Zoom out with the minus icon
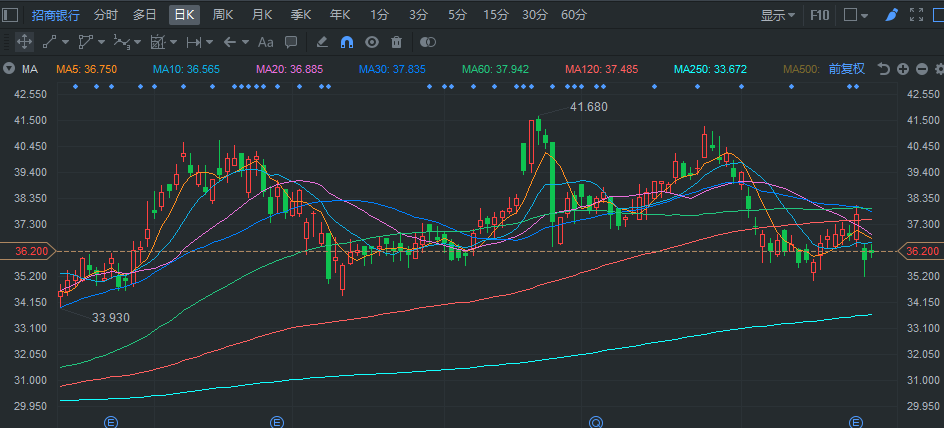The image size is (944, 428). click(922, 69)
